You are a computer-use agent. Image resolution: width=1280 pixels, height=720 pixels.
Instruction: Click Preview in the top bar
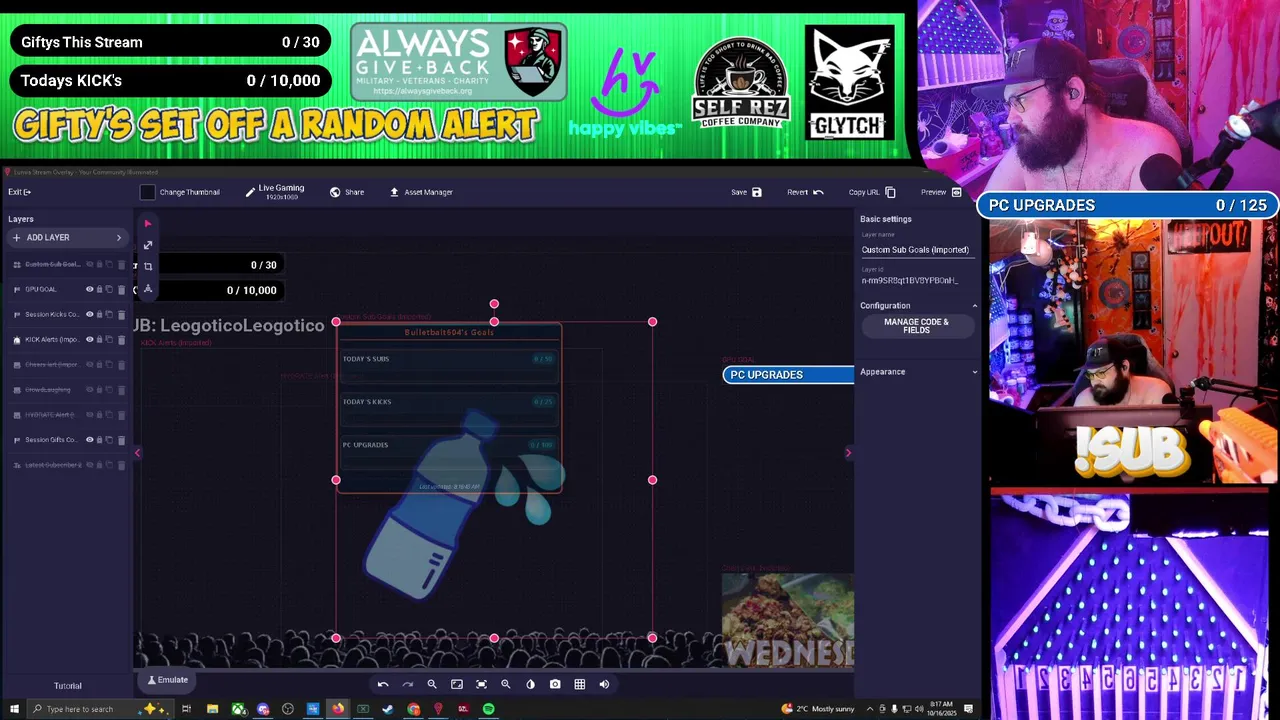(x=941, y=192)
